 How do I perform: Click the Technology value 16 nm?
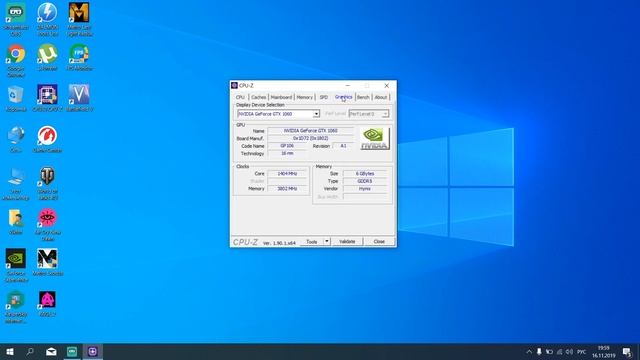287,153
